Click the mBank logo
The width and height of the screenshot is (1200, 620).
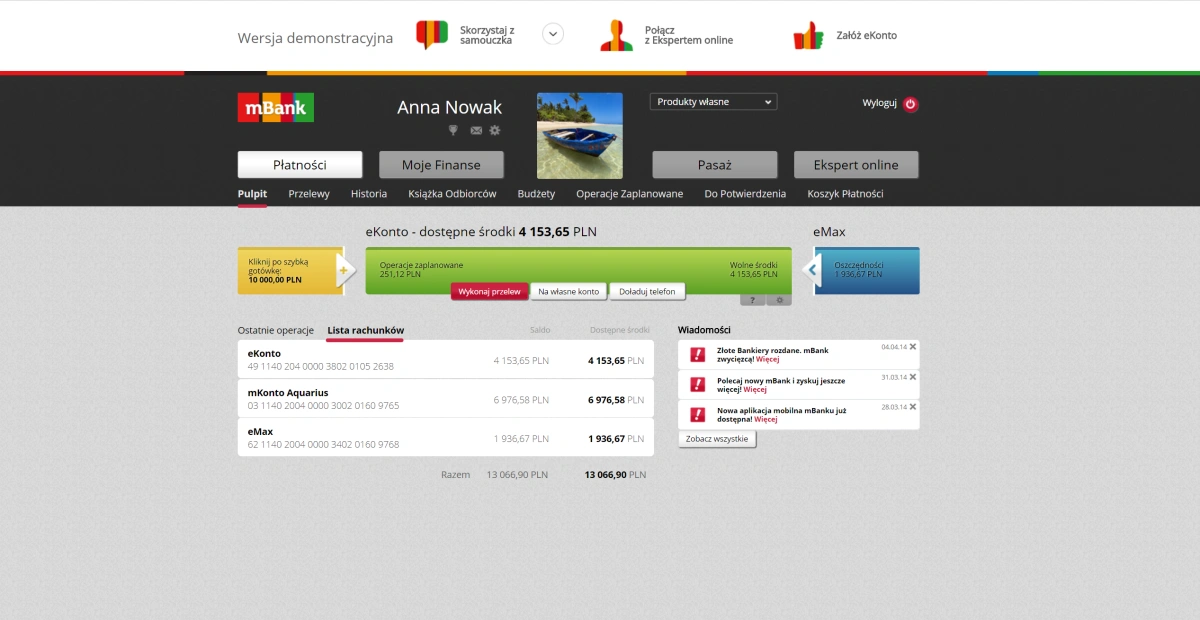point(276,107)
